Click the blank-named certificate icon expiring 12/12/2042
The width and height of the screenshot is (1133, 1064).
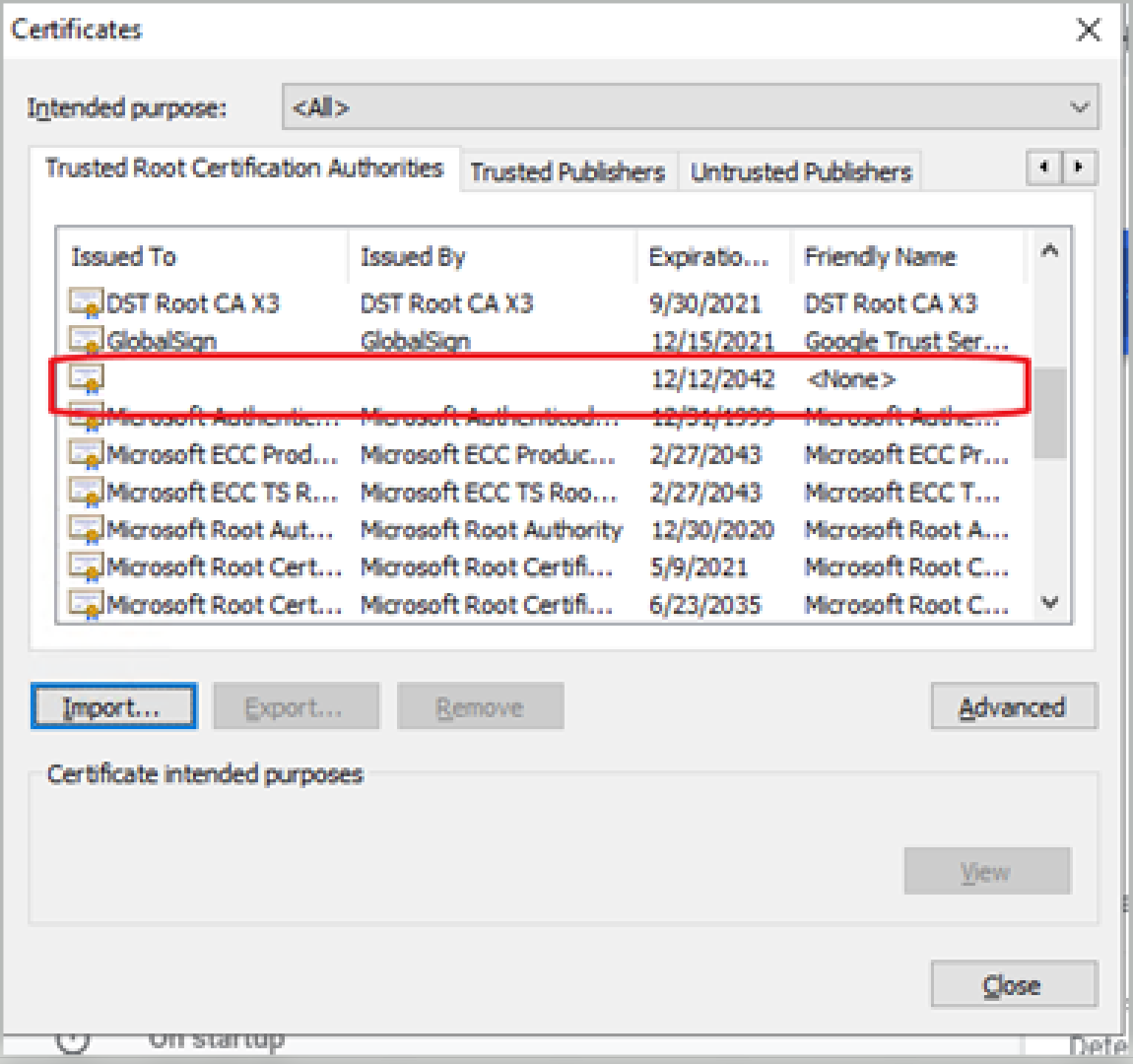87,378
